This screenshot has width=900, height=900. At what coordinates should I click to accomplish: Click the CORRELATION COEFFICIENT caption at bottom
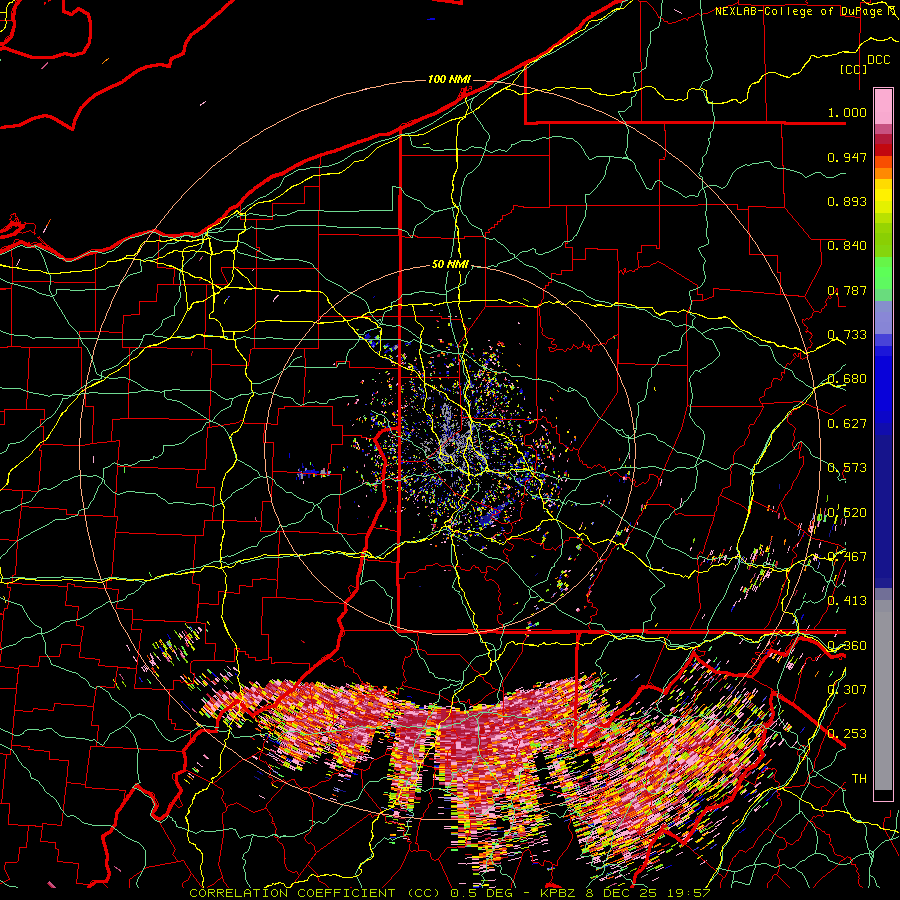pos(450,893)
